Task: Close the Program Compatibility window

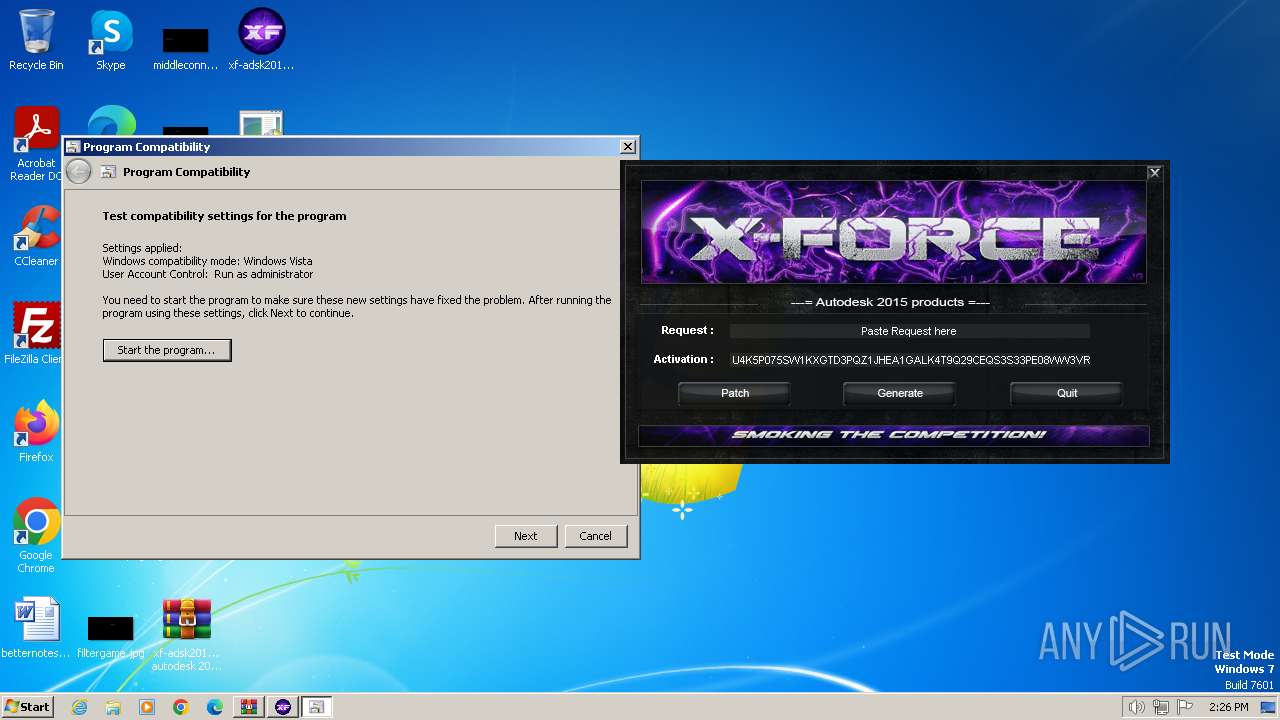Action: 628,147
